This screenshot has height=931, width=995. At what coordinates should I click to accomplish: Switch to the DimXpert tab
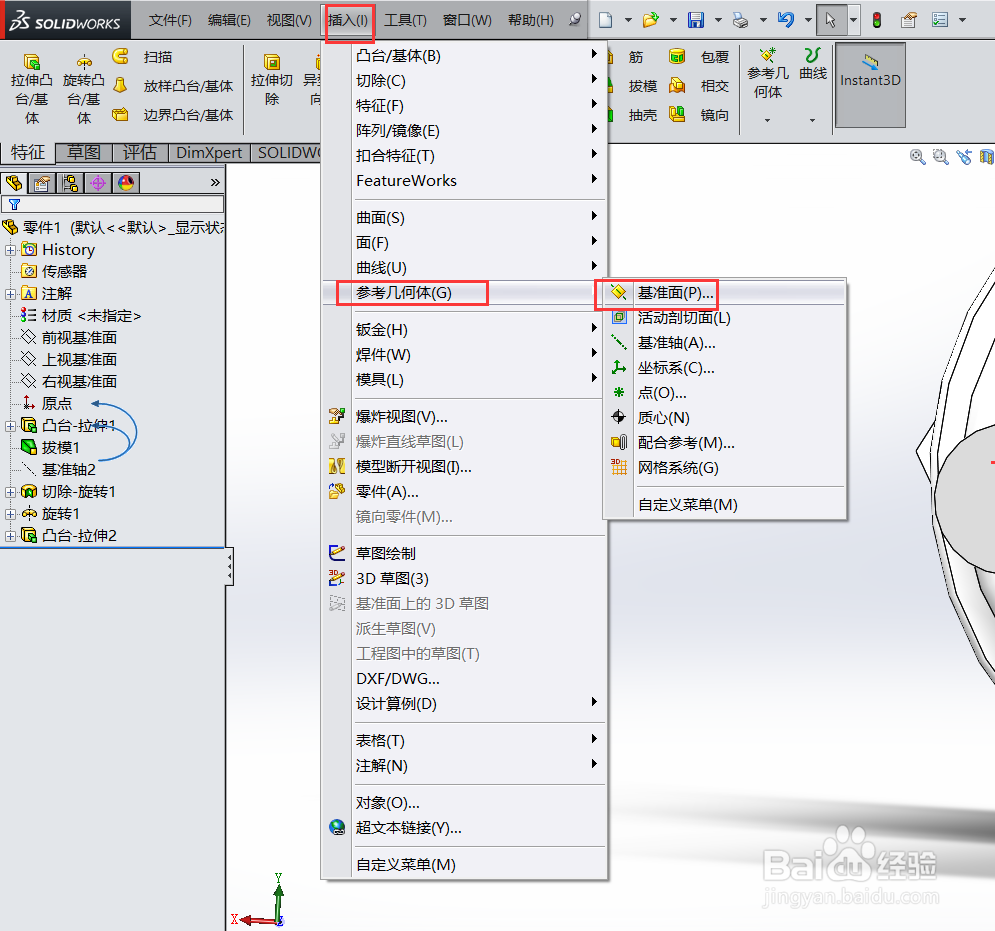(209, 152)
